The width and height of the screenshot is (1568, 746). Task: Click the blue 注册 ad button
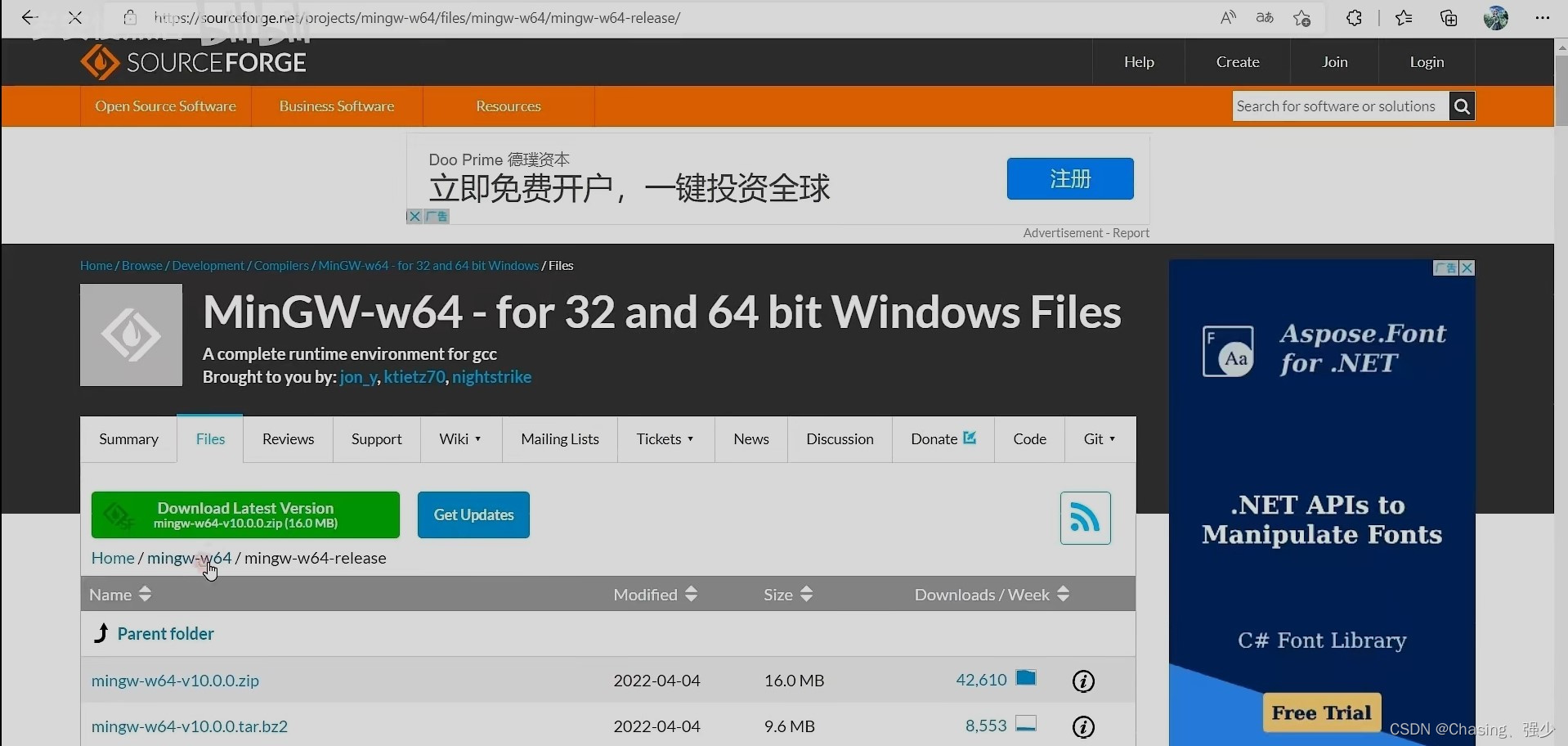1070,178
